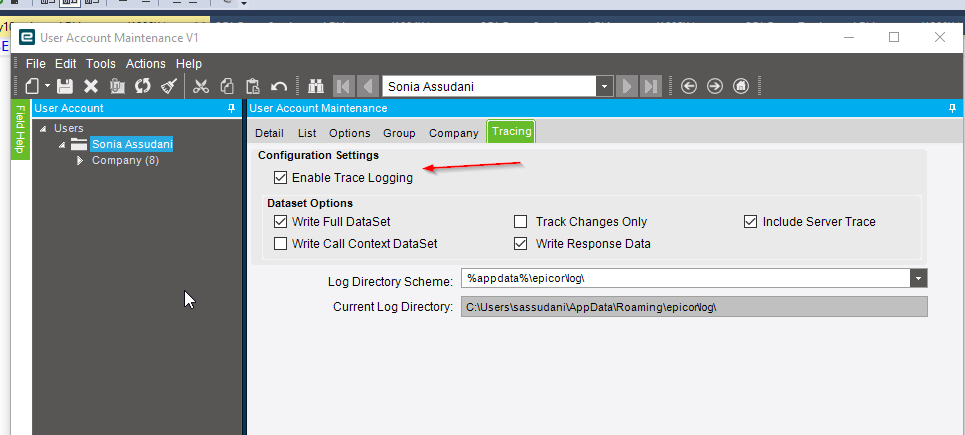965x435 pixels.
Task: Click the Cut scissors icon
Action: (201, 86)
